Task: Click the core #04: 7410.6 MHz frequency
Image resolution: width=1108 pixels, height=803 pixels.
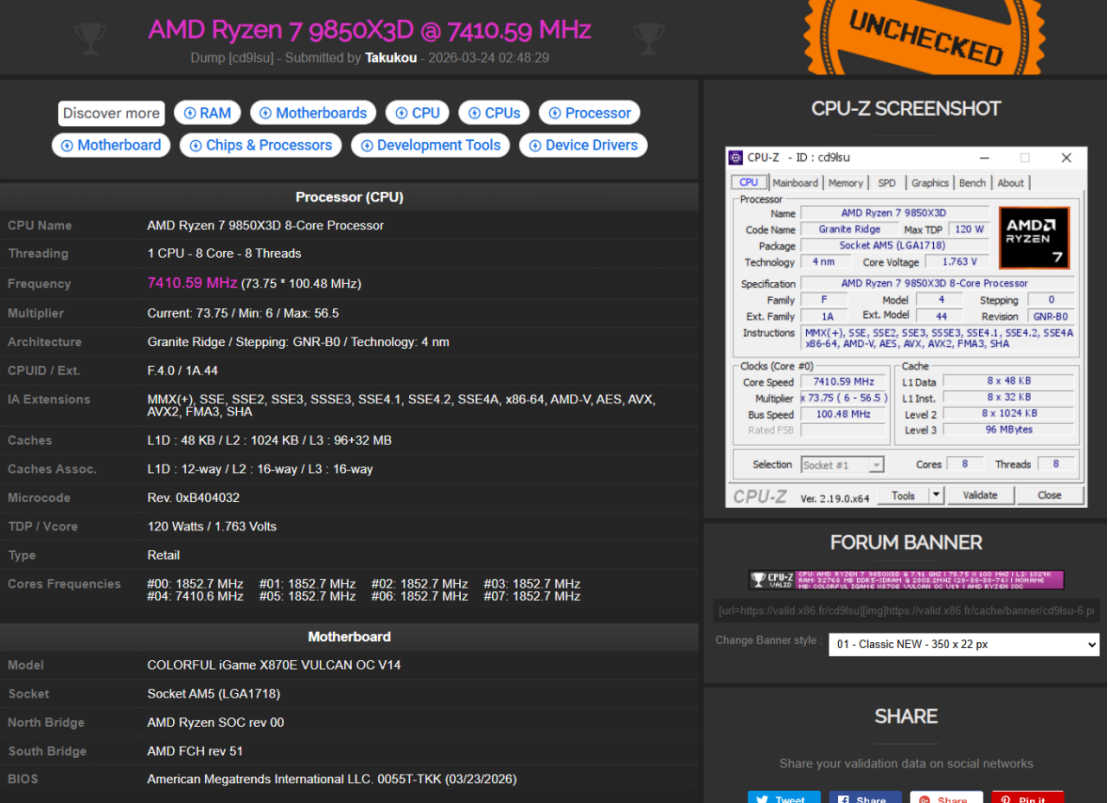Action: pos(195,597)
